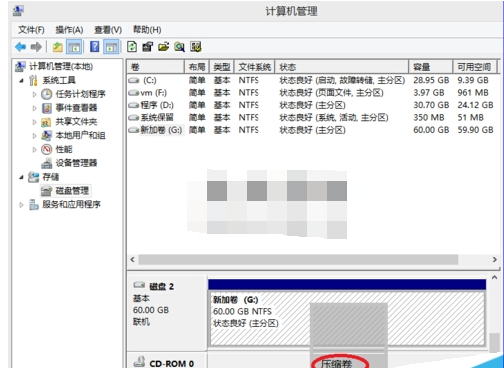Click the last toolbar settings-list icon
The height and width of the screenshot is (368, 504).
tap(196, 47)
